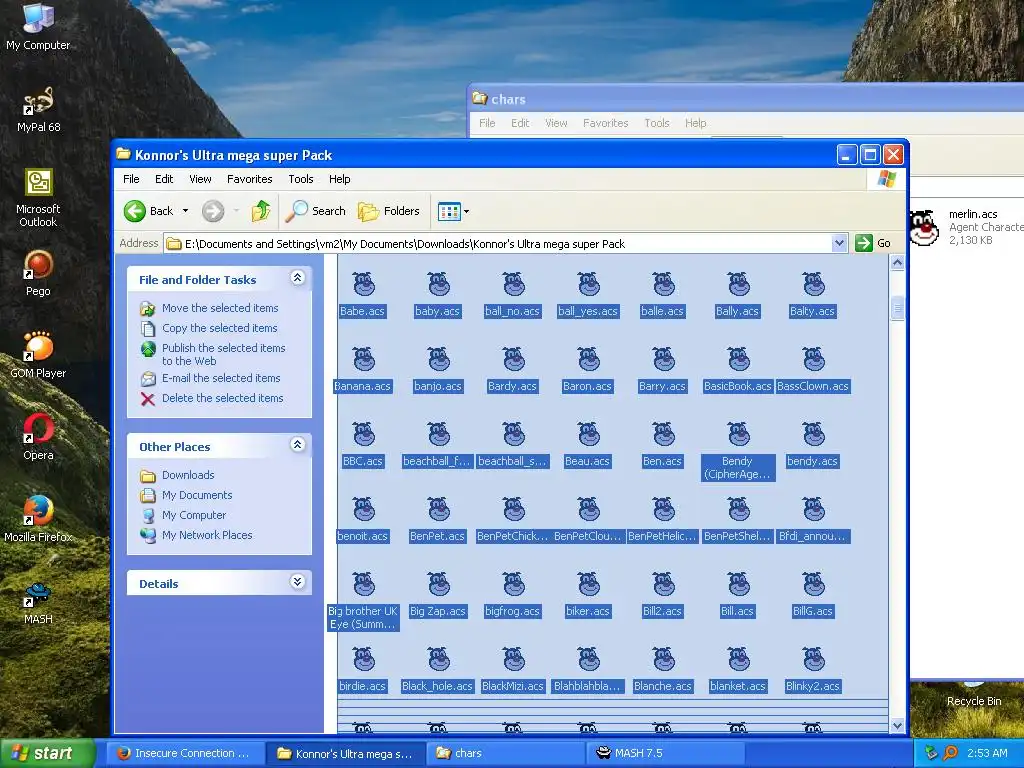Image resolution: width=1024 pixels, height=768 pixels.
Task: Click the vertical scrollbar thumb
Action: pos(897,308)
